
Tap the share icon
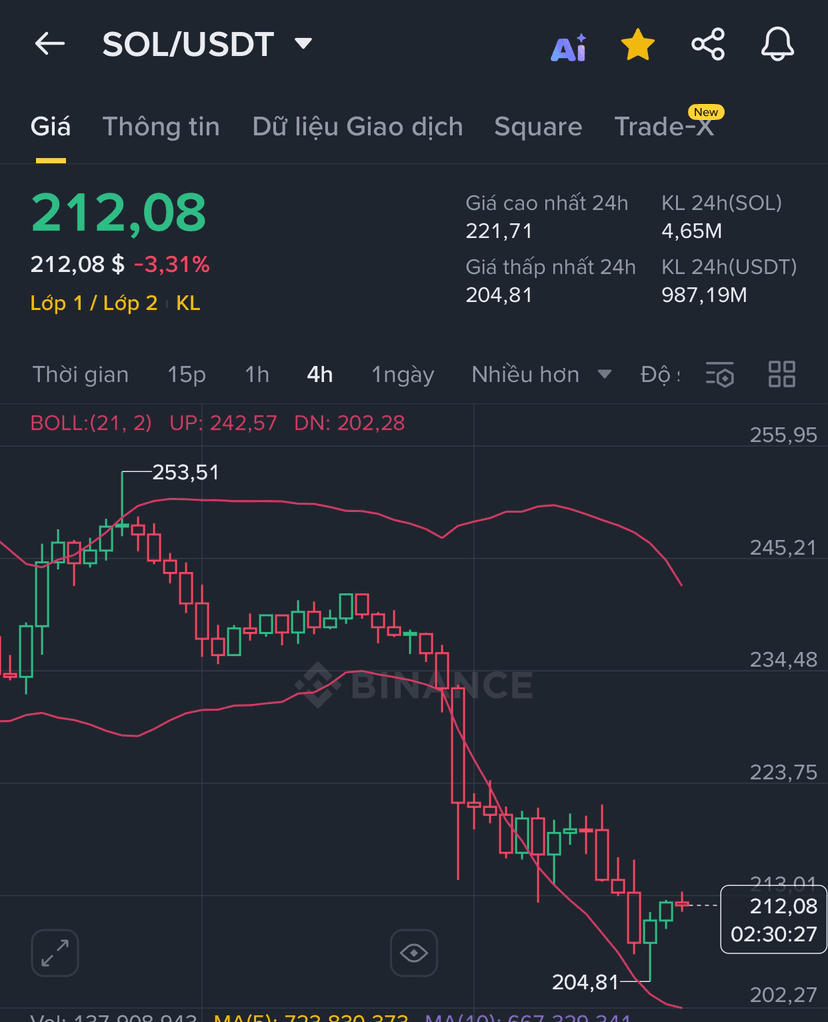click(708, 45)
